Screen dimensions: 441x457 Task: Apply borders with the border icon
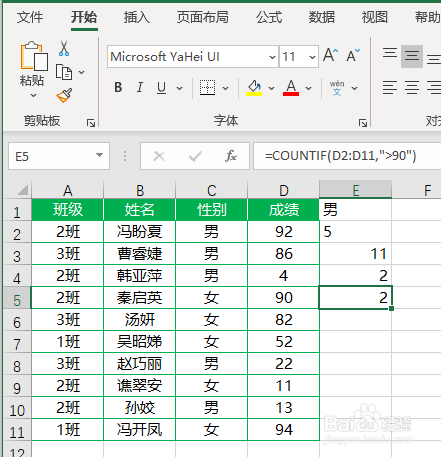[x=207, y=88]
